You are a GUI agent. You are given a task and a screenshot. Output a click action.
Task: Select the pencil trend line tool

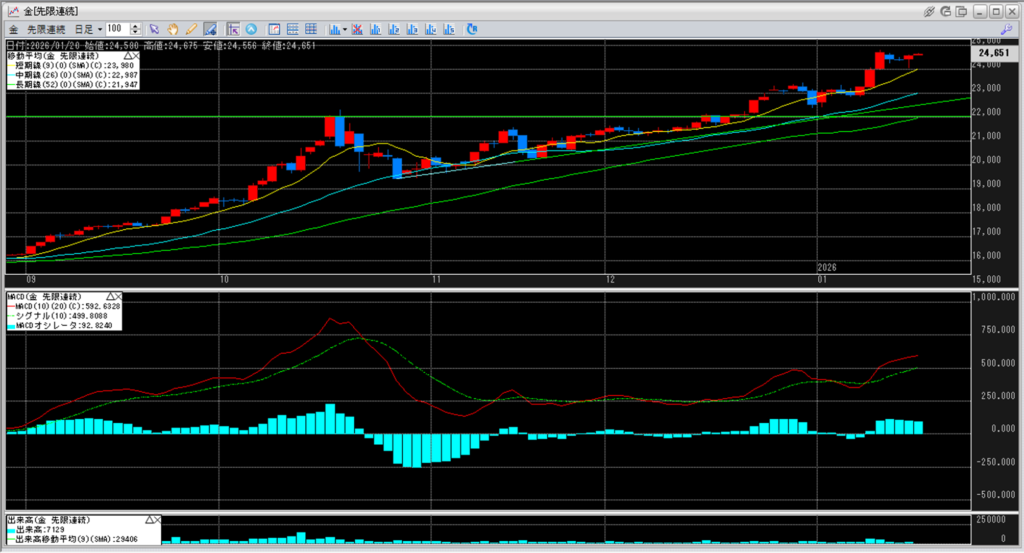(190, 29)
